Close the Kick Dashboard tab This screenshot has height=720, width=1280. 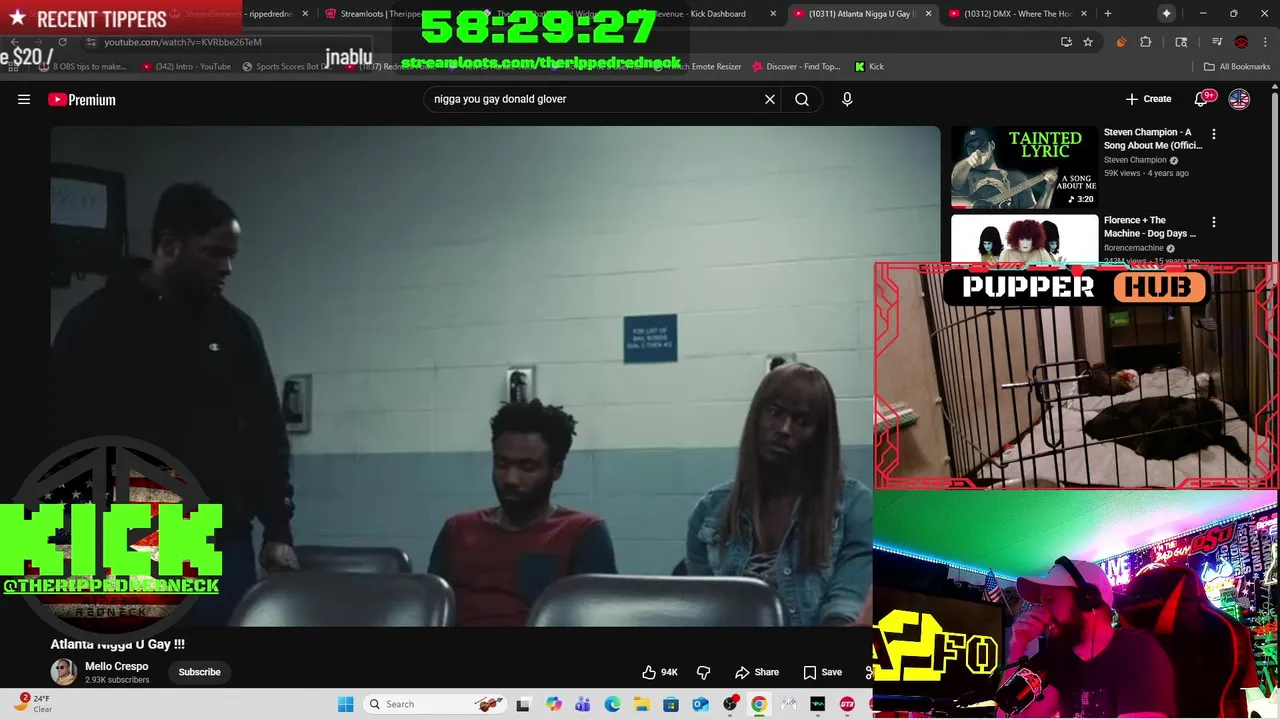coord(772,14)
